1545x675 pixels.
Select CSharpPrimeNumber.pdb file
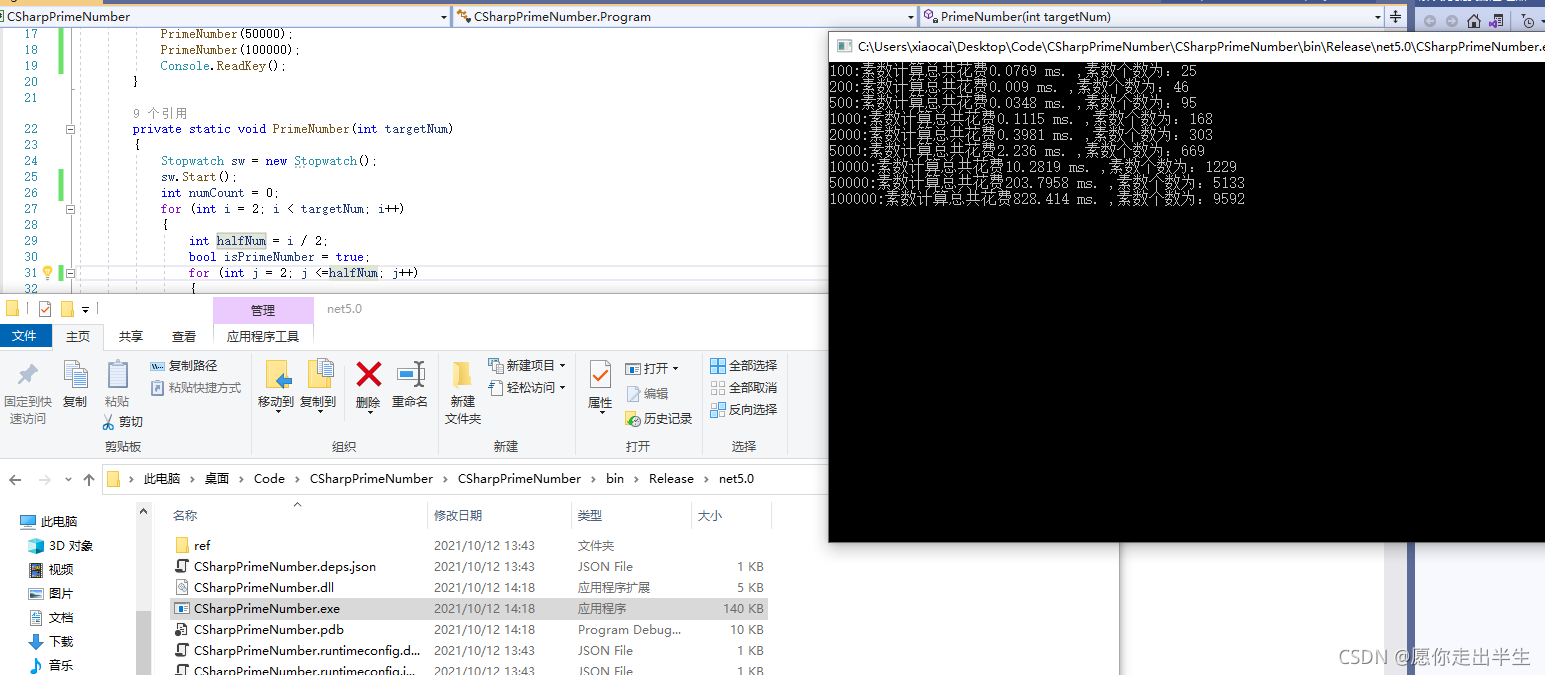[x=468, y=630]
